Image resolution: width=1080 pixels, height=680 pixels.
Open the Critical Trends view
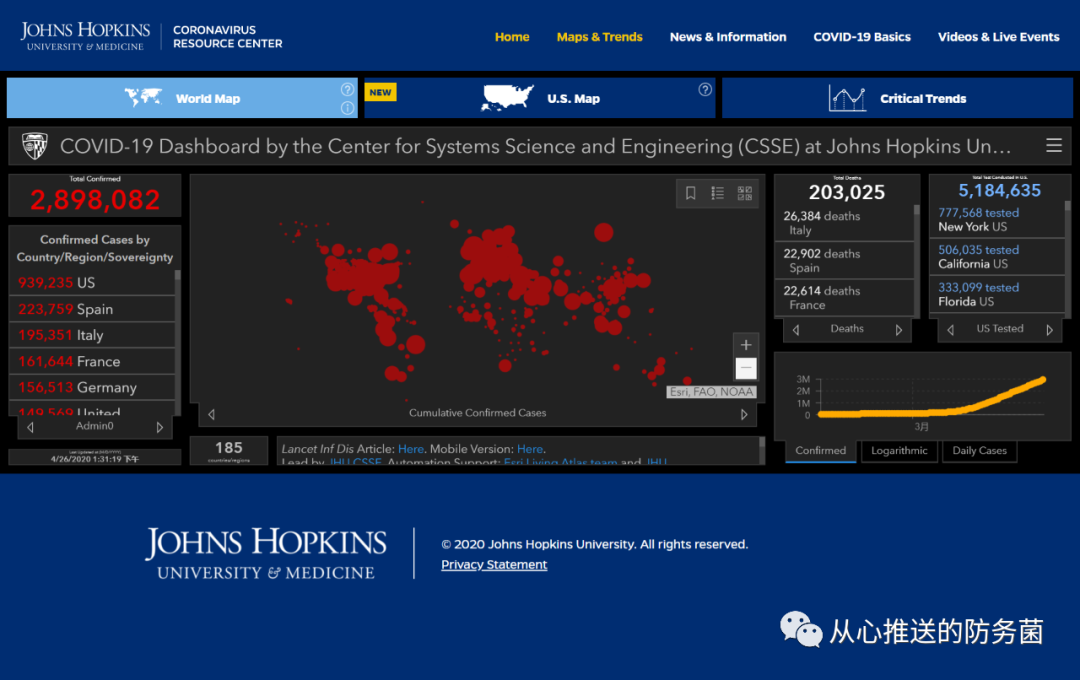click(897, 98)
